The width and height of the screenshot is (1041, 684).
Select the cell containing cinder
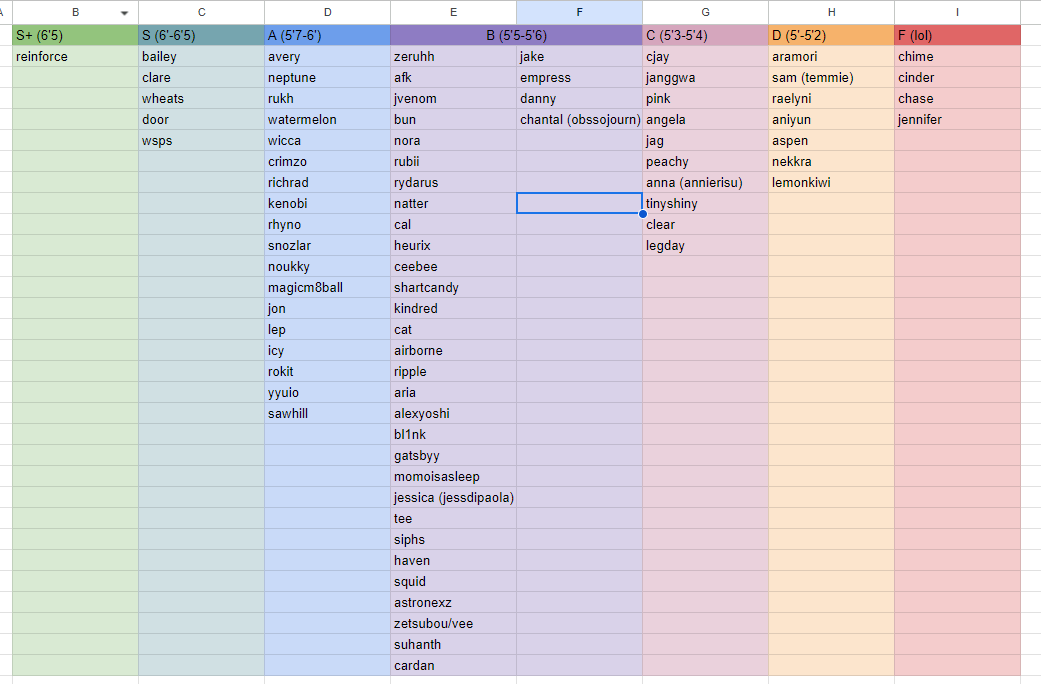[957, 78]
